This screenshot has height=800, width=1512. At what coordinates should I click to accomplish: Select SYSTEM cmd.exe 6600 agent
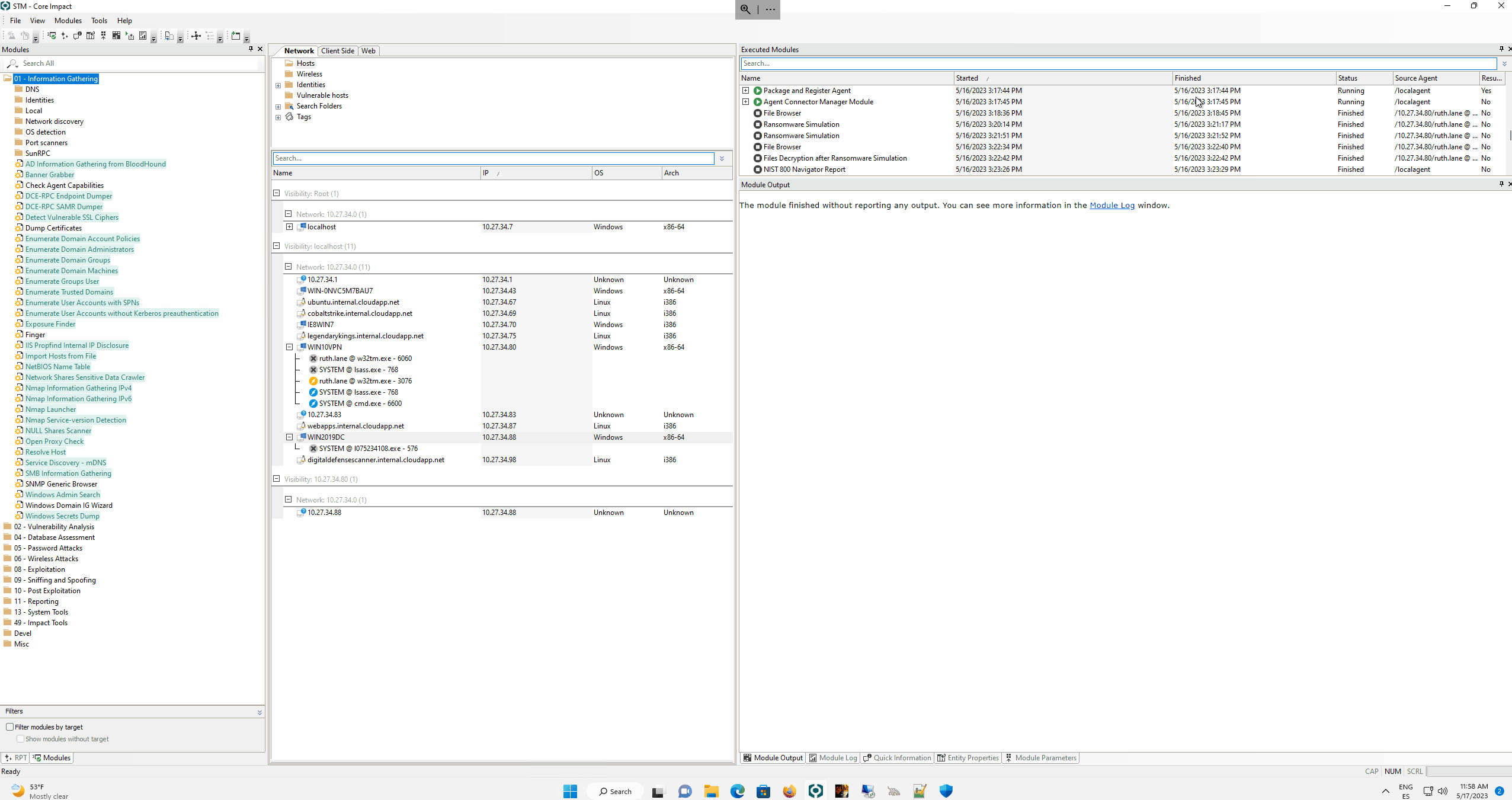360,404
